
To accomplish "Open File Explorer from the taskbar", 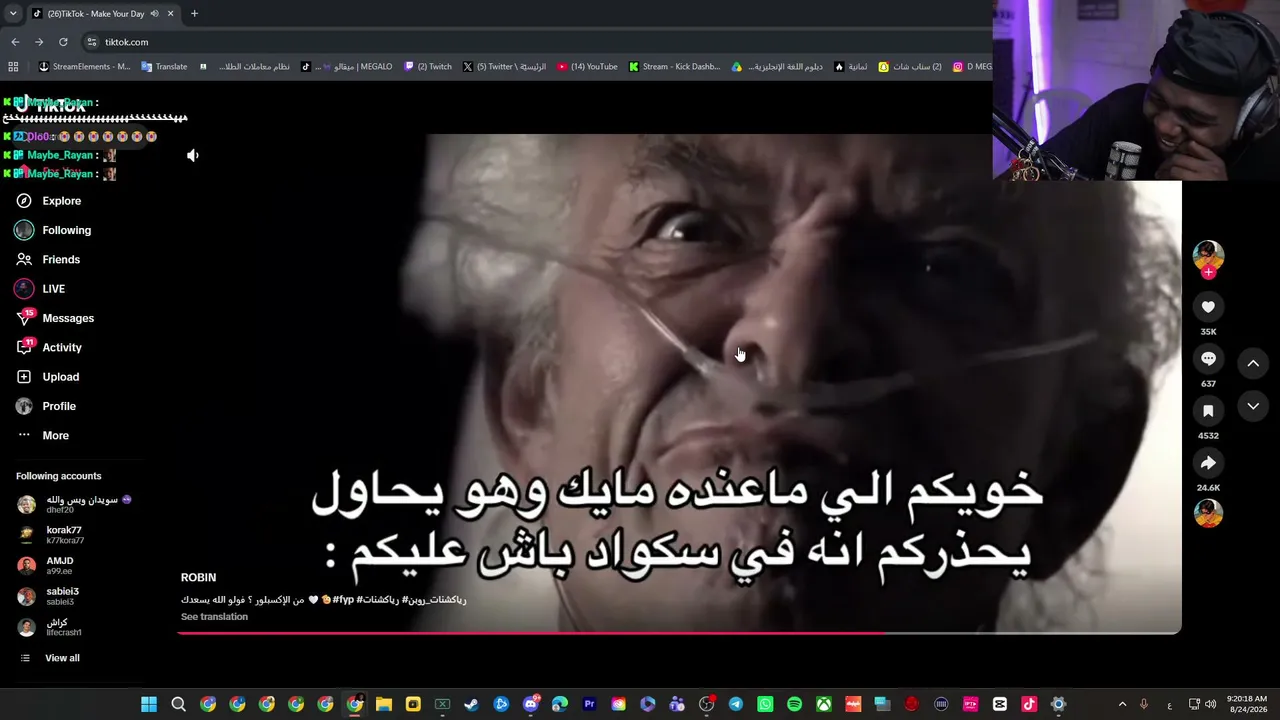I will point(384,704).
